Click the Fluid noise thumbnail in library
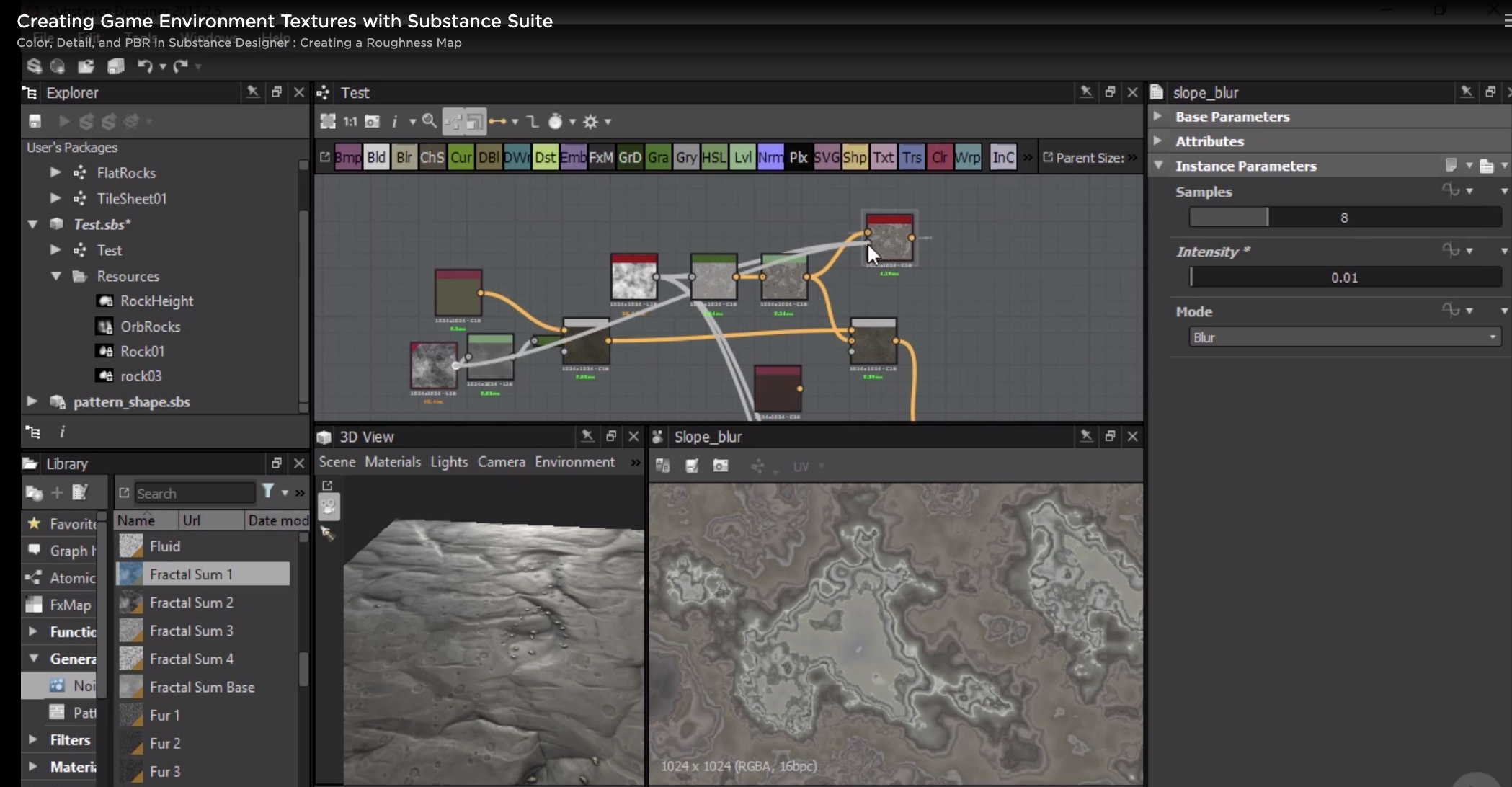The width and height of the screenshot is (1512, 787). pyautogui.click(x=130, y=546)
